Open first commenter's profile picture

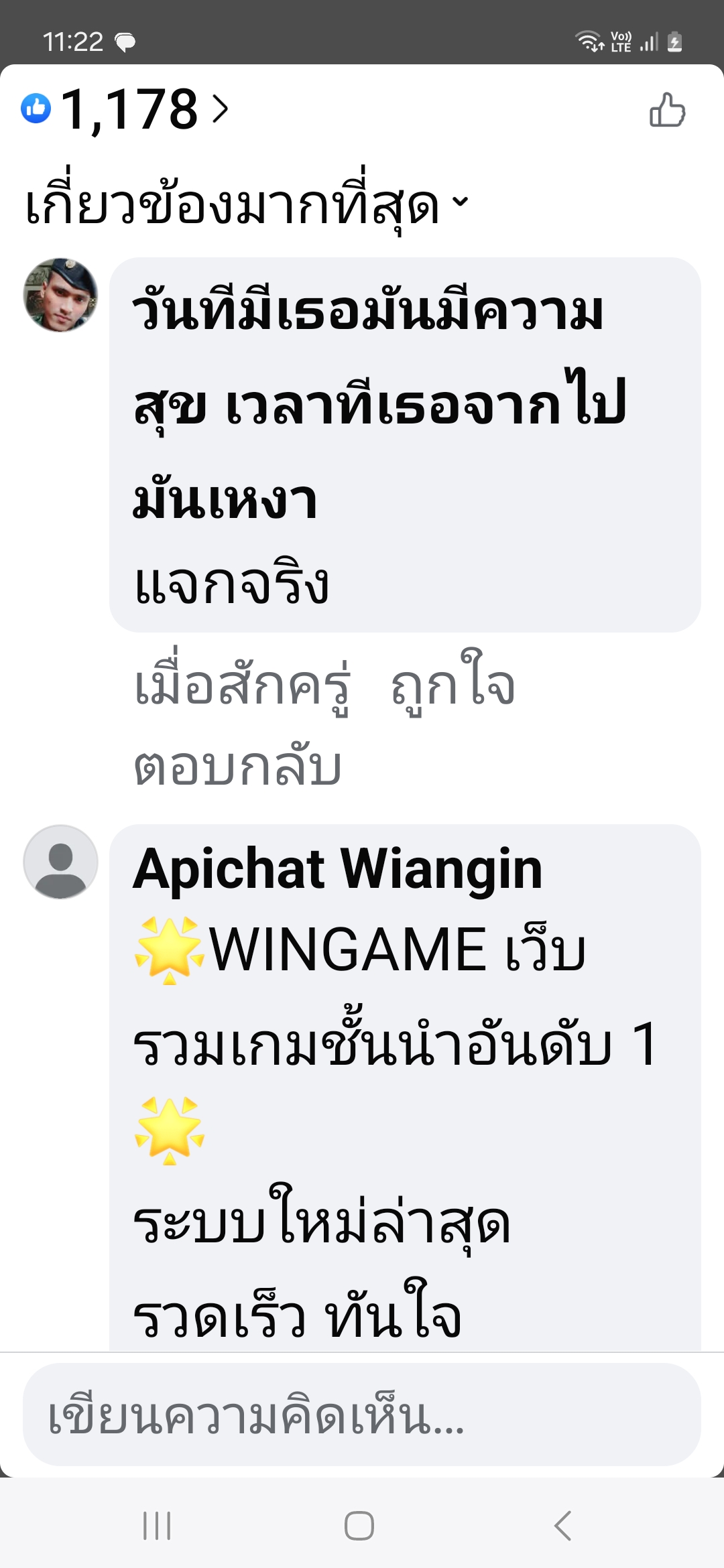pyautogui.click(x=60, y=295)
